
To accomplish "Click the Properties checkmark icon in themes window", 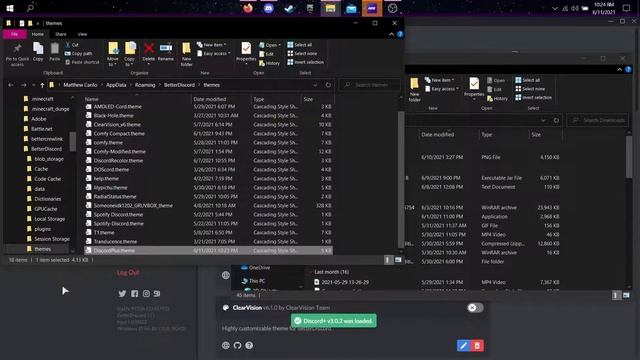I will [246, 48].
